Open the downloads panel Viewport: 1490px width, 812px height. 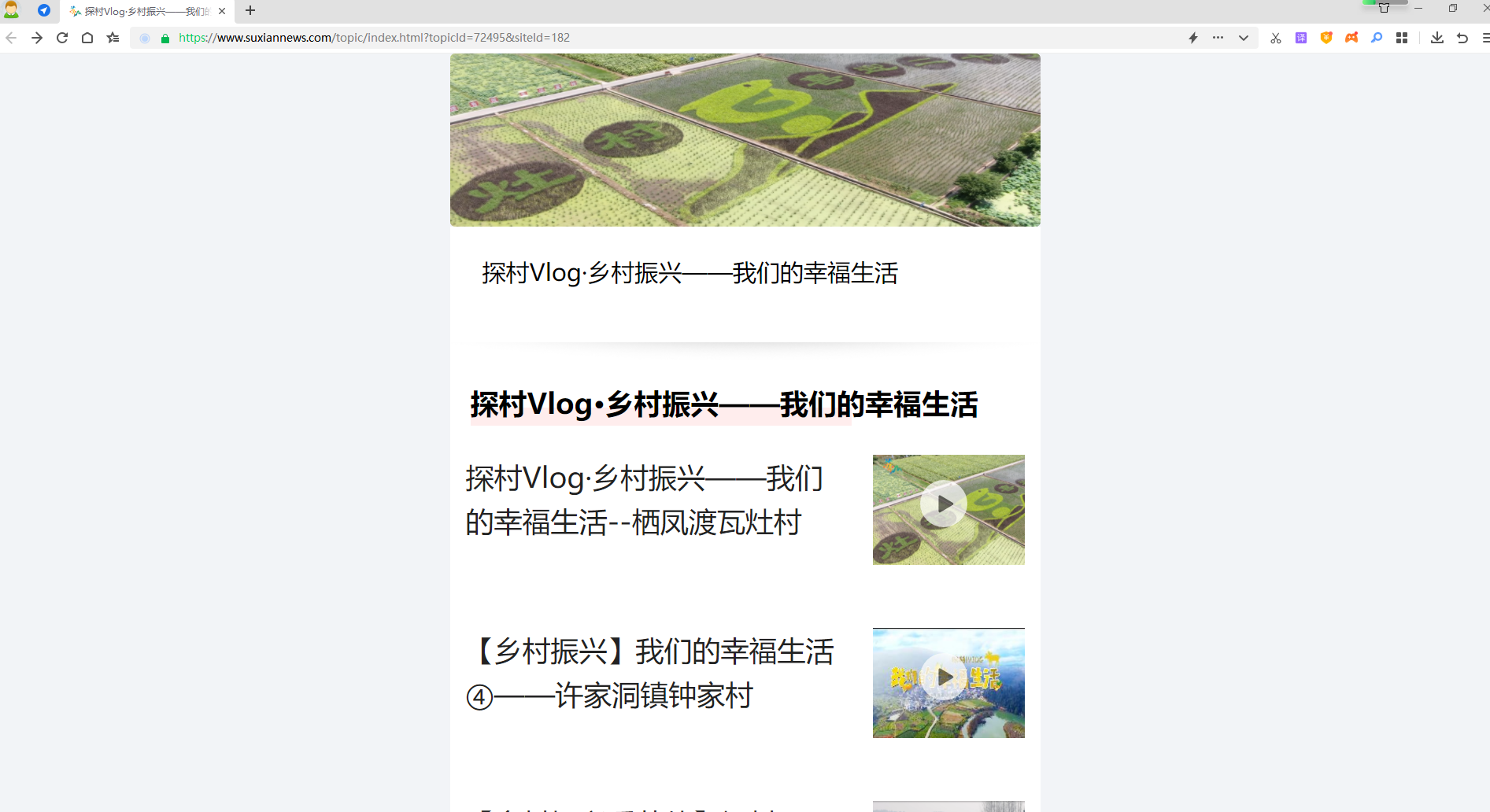1437,38
